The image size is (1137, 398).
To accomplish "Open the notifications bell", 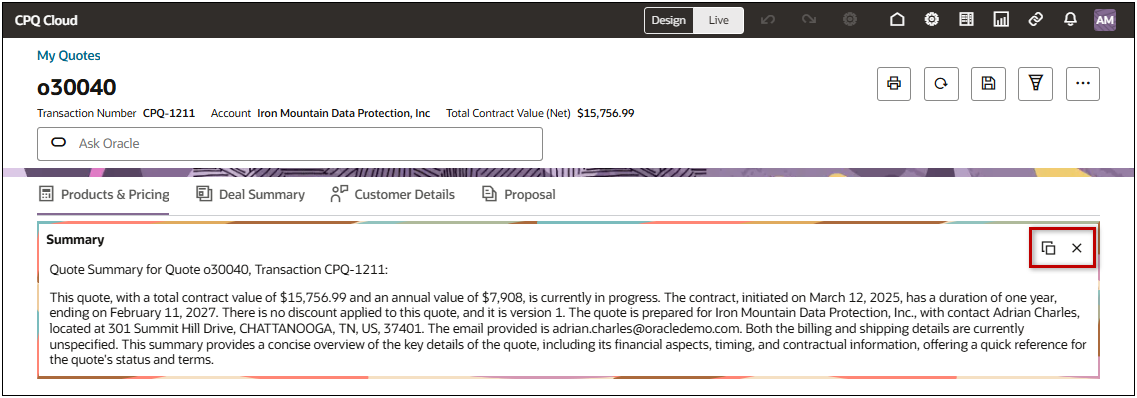I will [x=1070, y=20].
